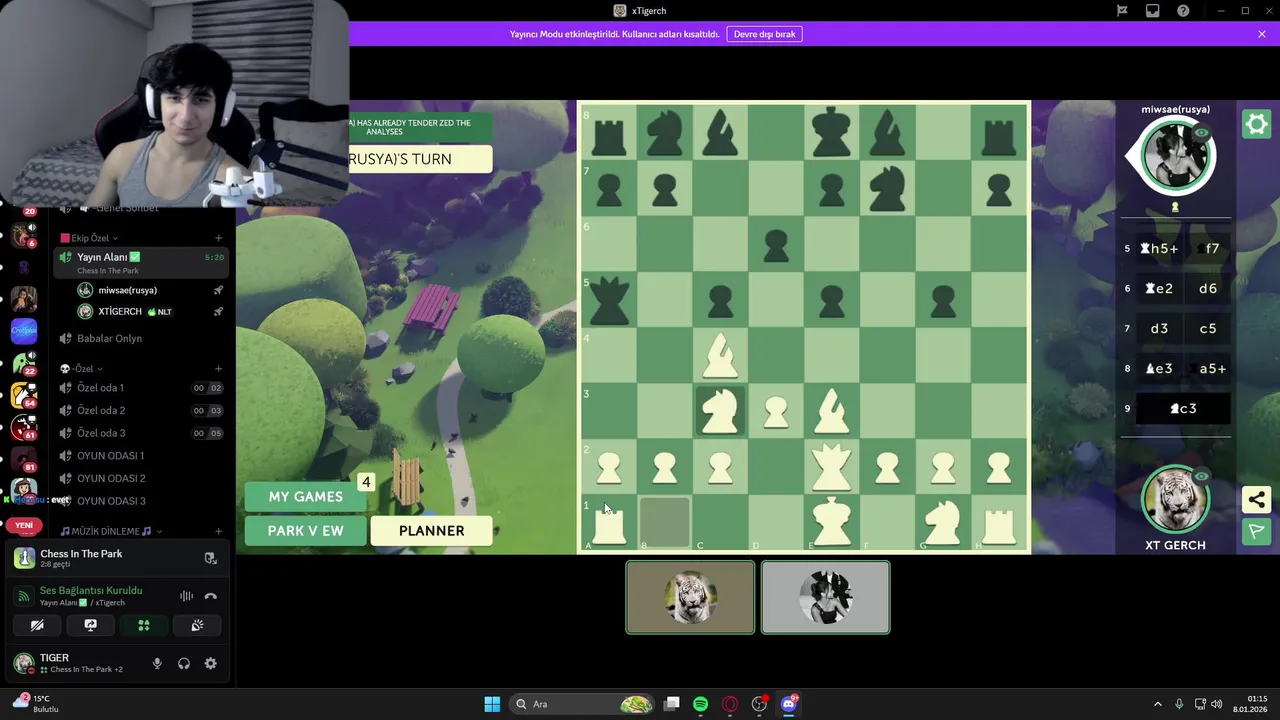Click move h5+ in move list
Image resolution: width=1280 pixels, height=720 pixels.
1158,248
